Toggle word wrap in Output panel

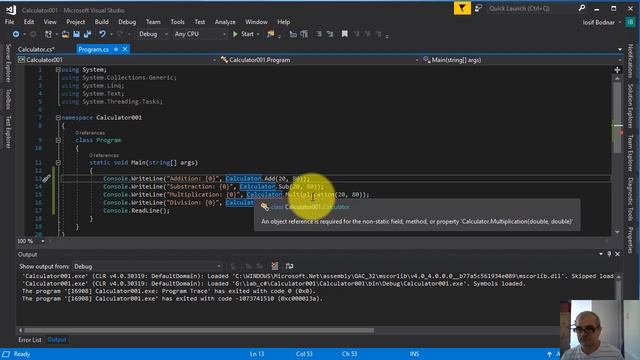click(289, 266)
